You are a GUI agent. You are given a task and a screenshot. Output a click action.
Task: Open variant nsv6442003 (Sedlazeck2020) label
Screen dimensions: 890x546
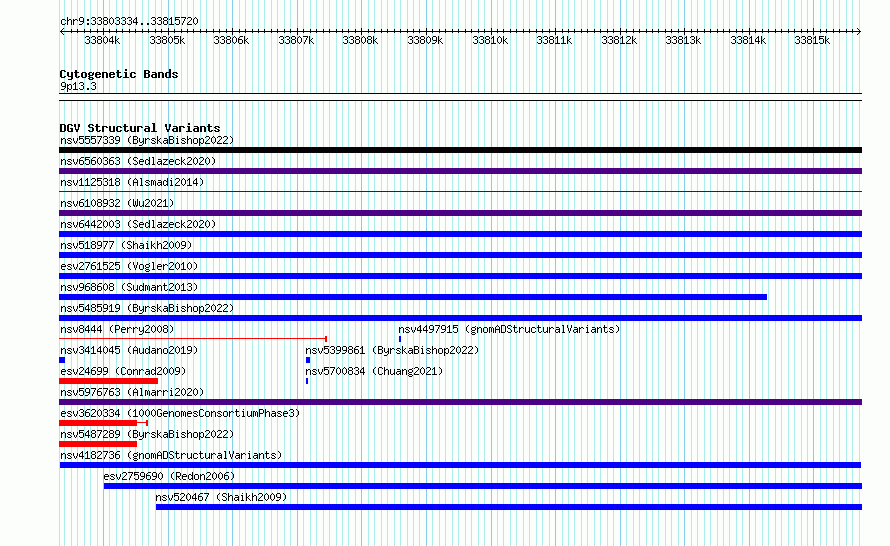tap(138, 224)
